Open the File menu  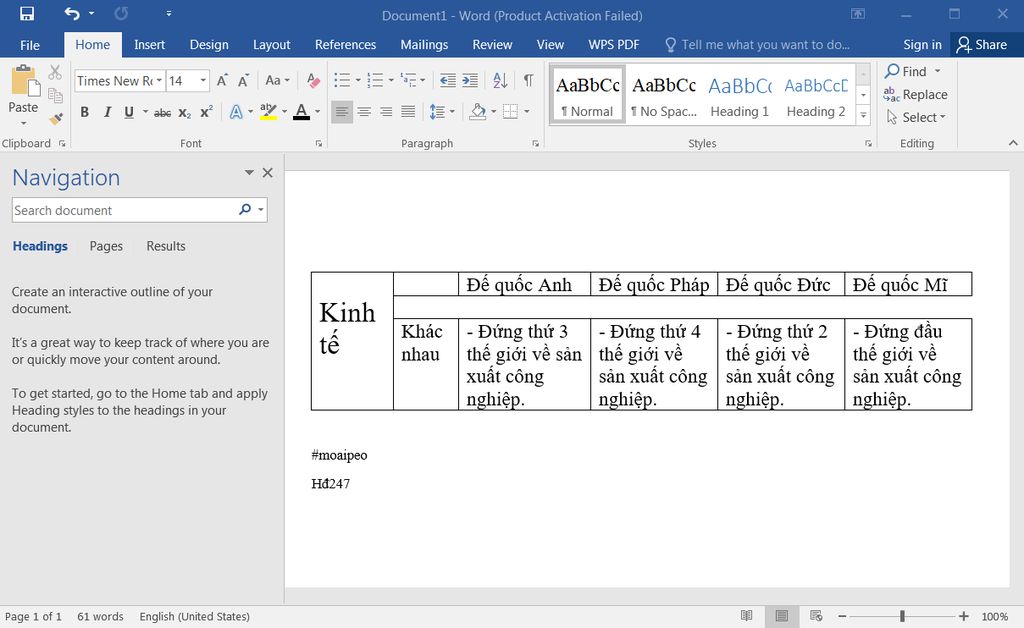pos(30,45)
